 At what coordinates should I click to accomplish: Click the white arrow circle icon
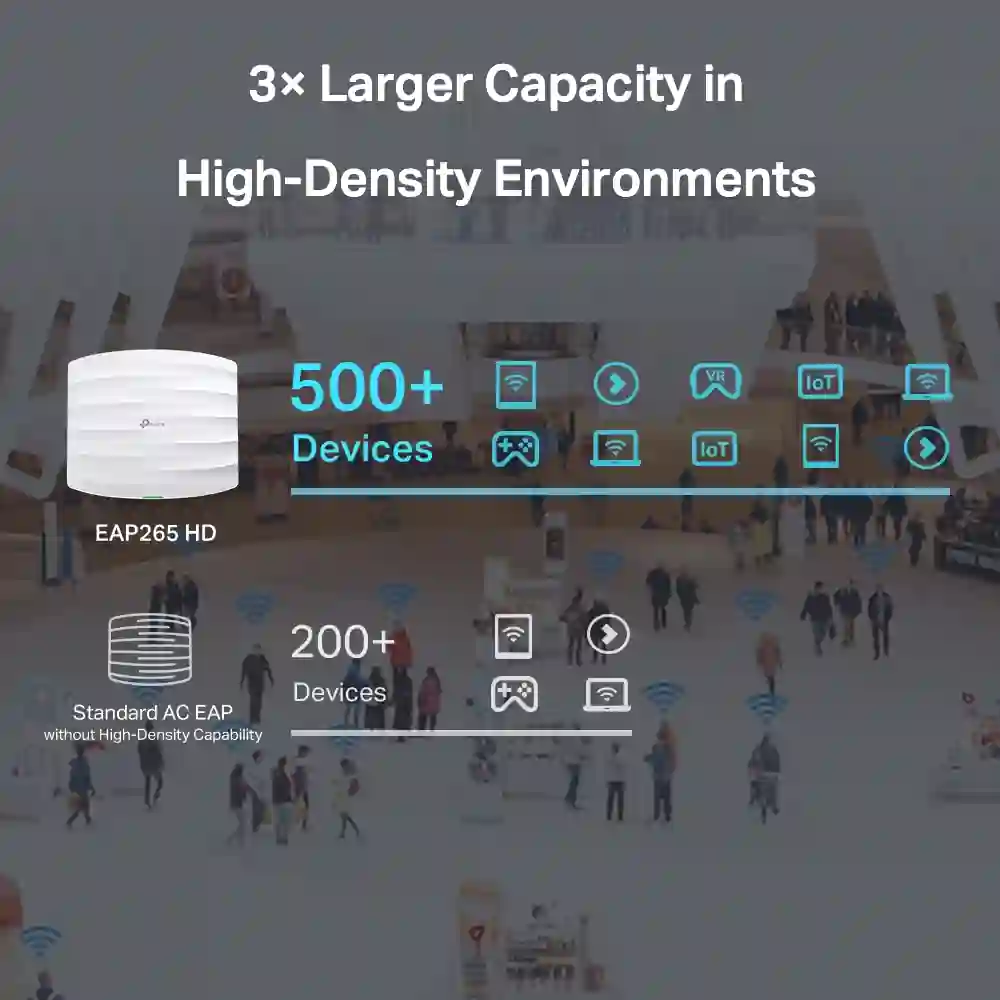click(608, 635)
